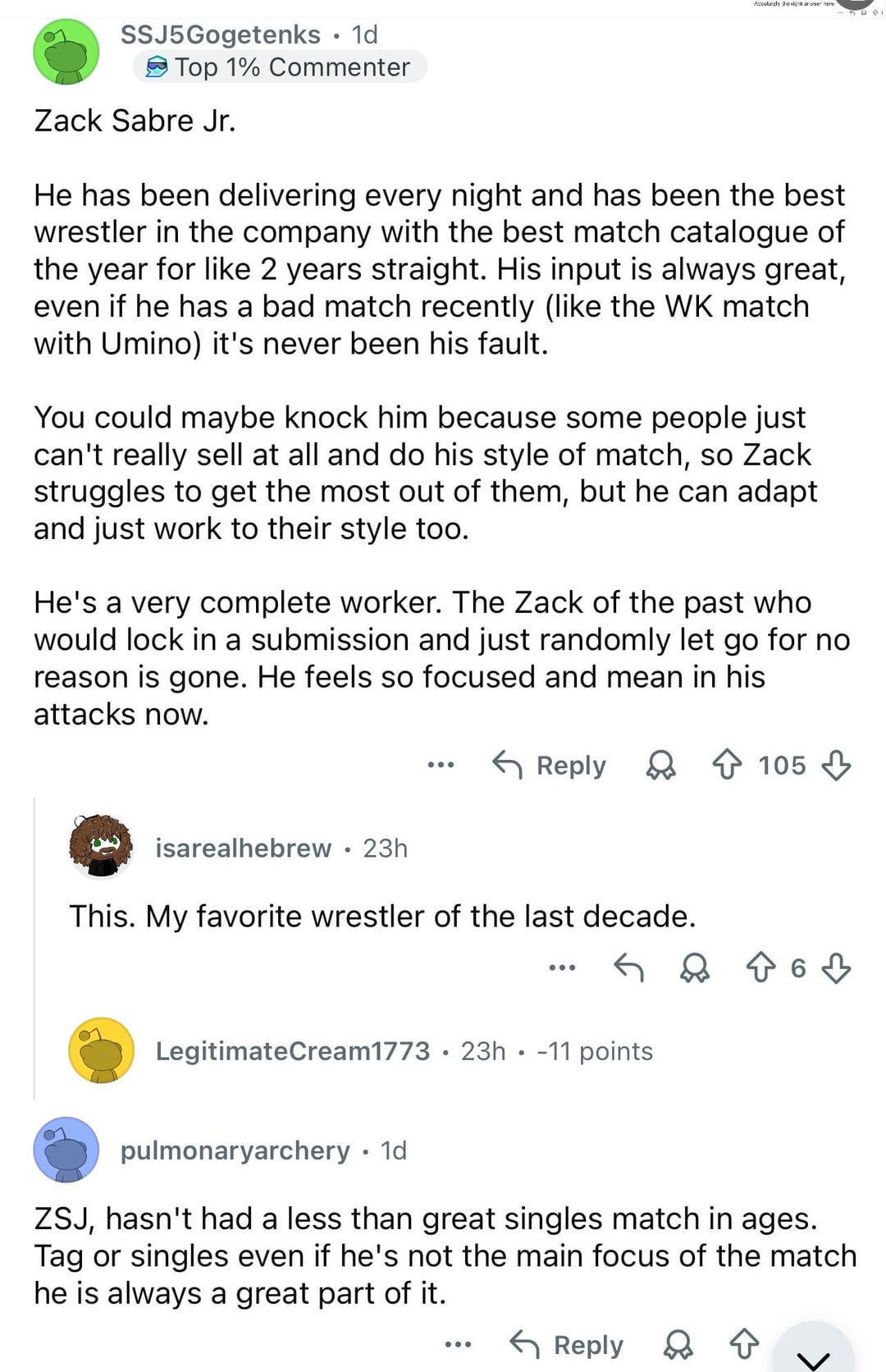Downvote SSJ5Gogetenks' comment with 105 points
886x1372 pixels.
pos(836,766)
